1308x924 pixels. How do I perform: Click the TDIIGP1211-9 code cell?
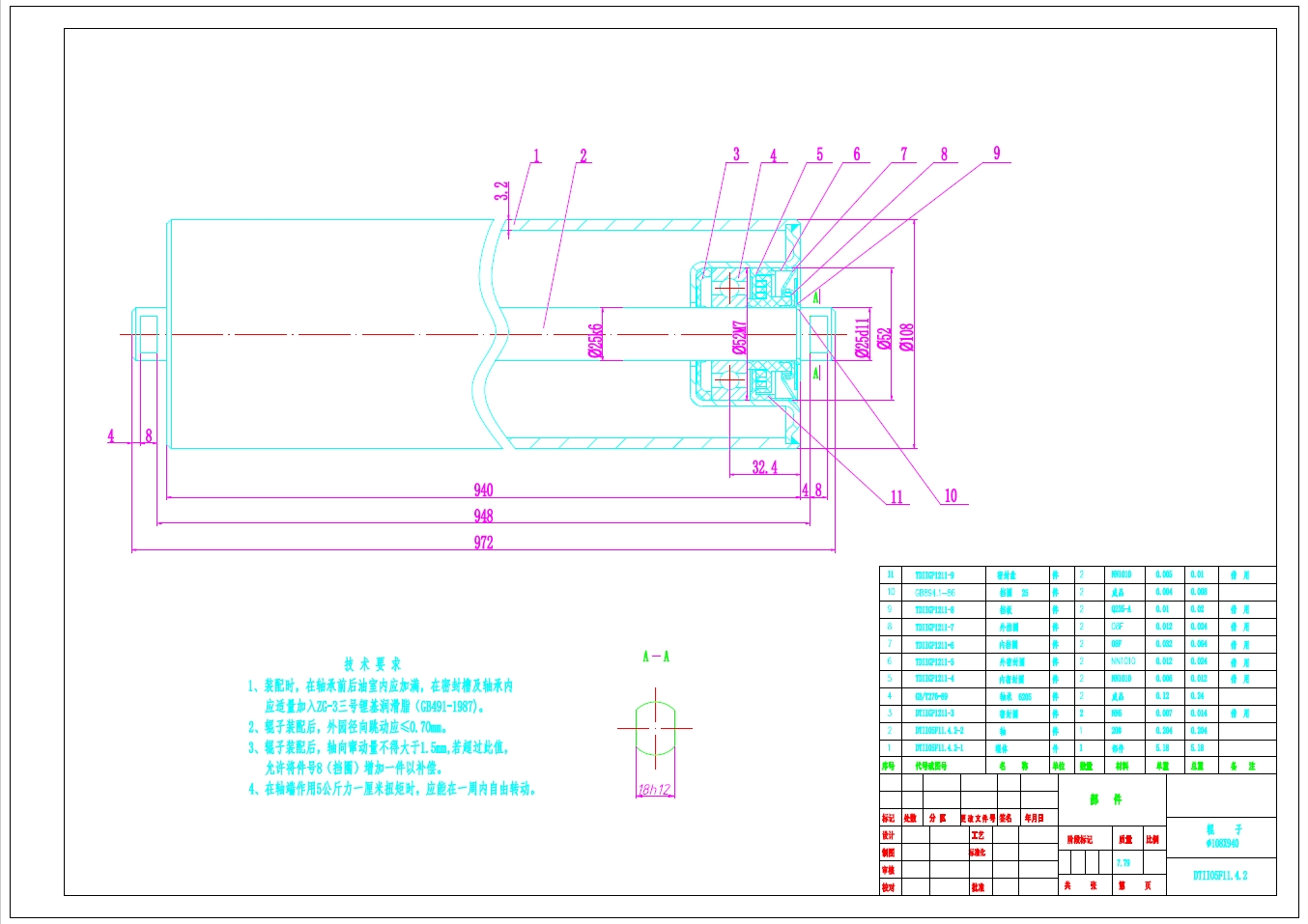[x=934, y=574]
